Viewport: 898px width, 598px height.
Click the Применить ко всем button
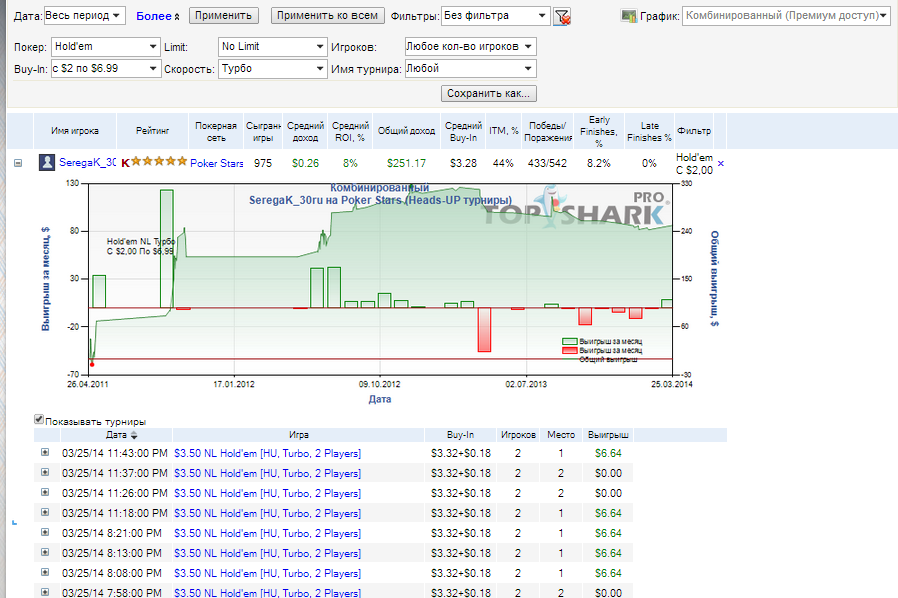(328, 15)
